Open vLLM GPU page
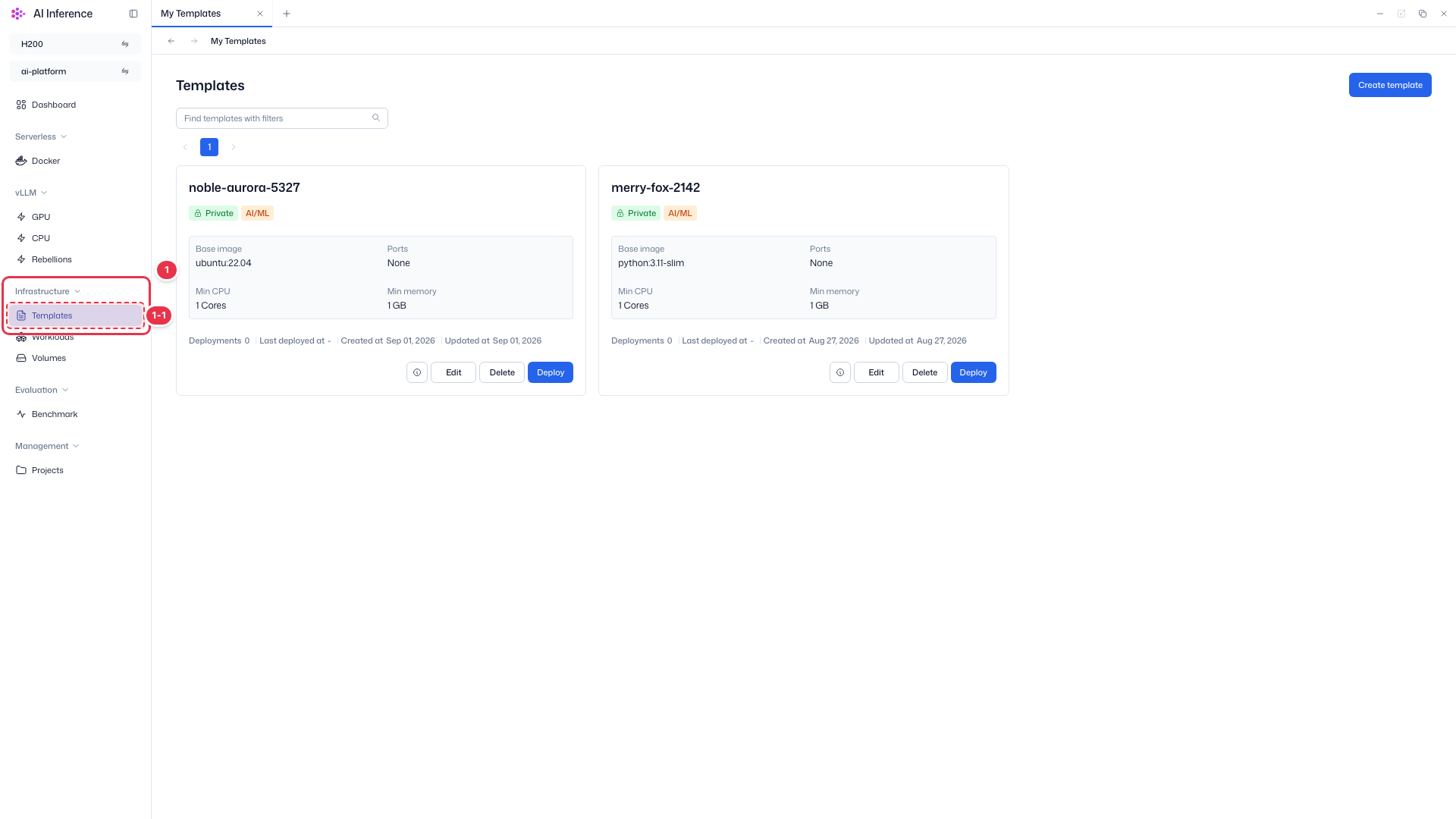The width and height of the screenshot is (1456, 819). coord(75,217)
